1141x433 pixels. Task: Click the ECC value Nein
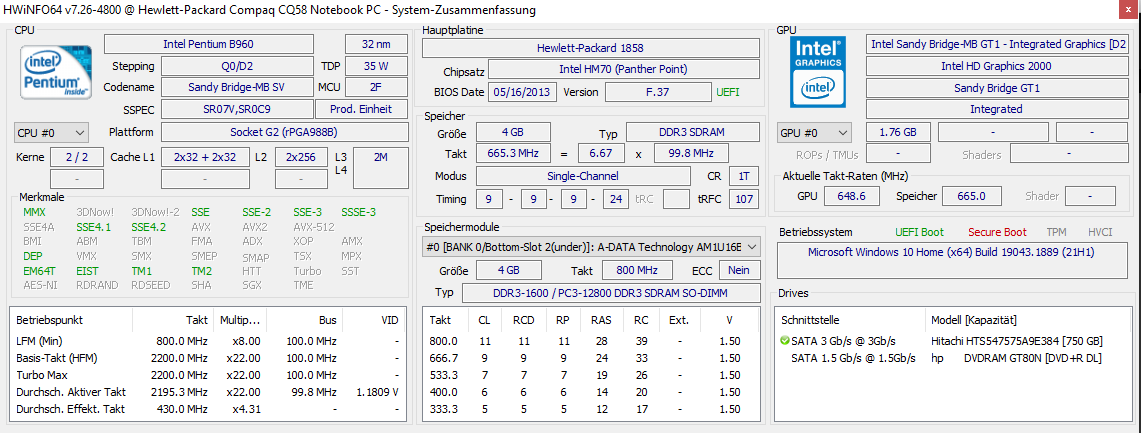tap(740, 270)
